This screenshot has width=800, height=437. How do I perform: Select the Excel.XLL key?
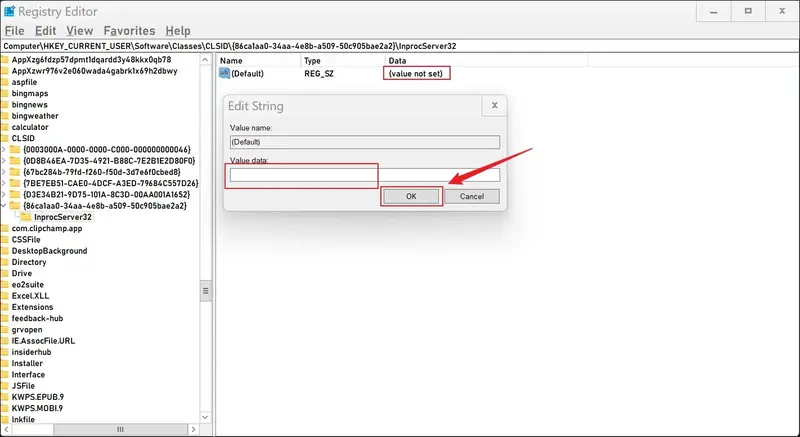coord(30,296)
